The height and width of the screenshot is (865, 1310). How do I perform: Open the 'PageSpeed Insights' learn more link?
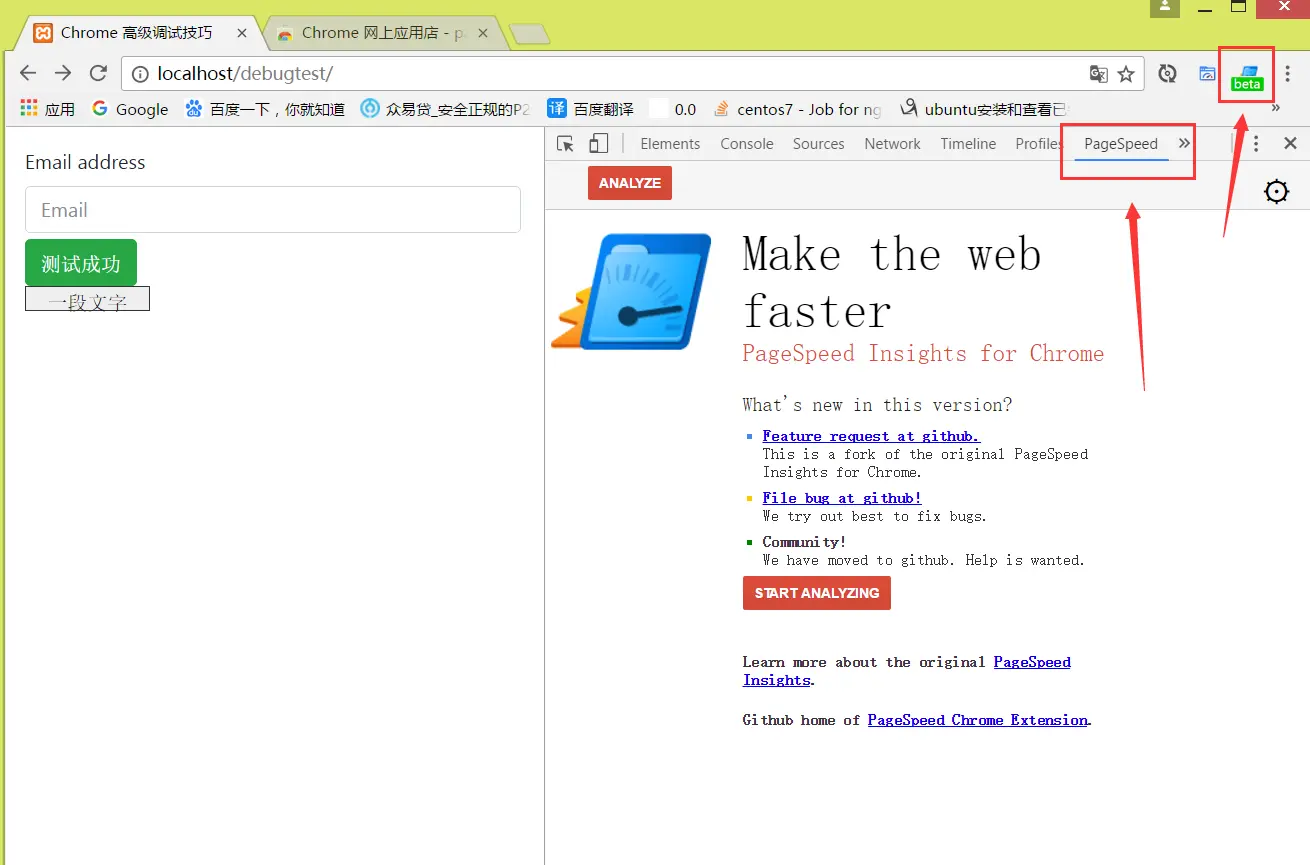(x=907, y=671)
